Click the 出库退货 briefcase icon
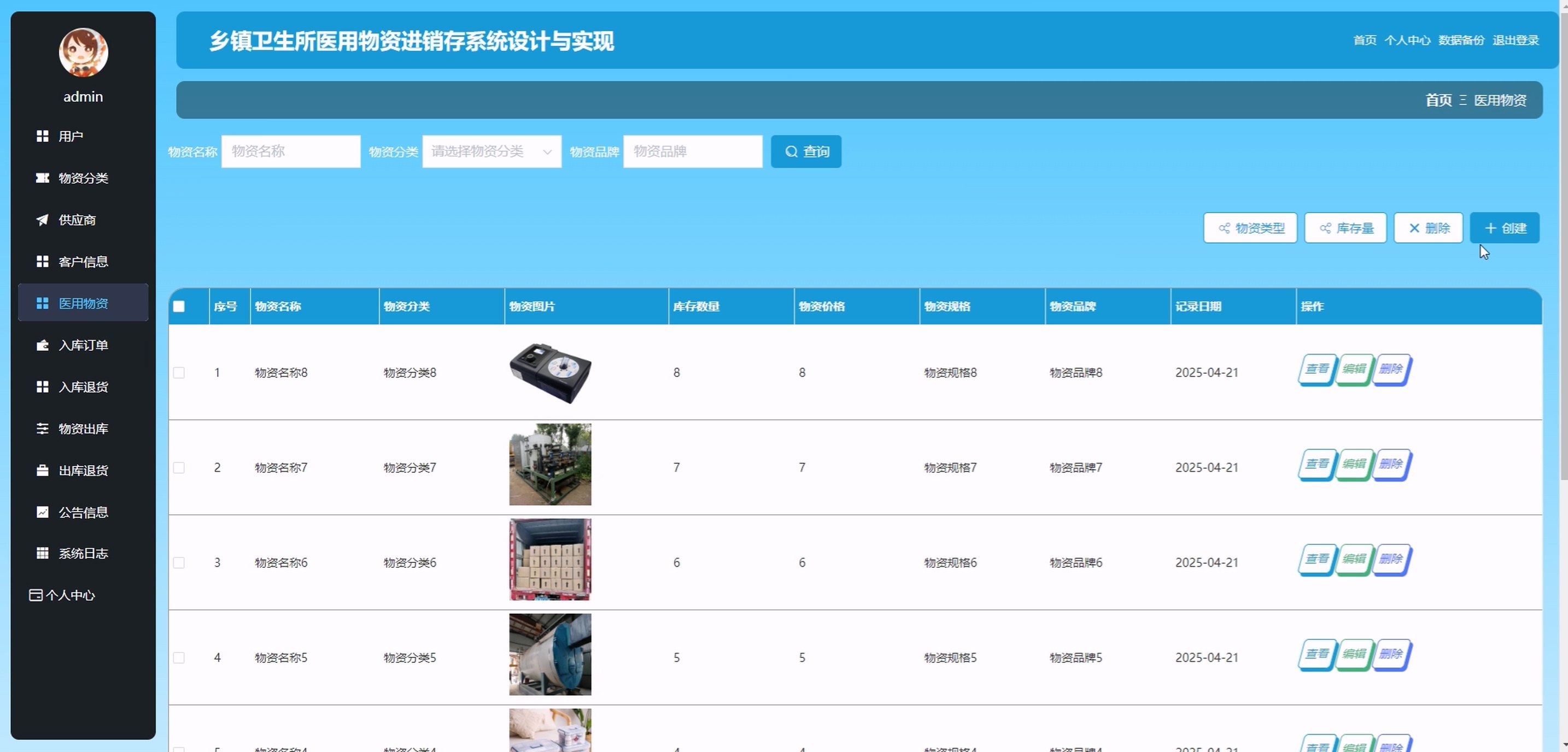Image resolution: width=1568 pixels, height=752 pixels. pos(42,471)
